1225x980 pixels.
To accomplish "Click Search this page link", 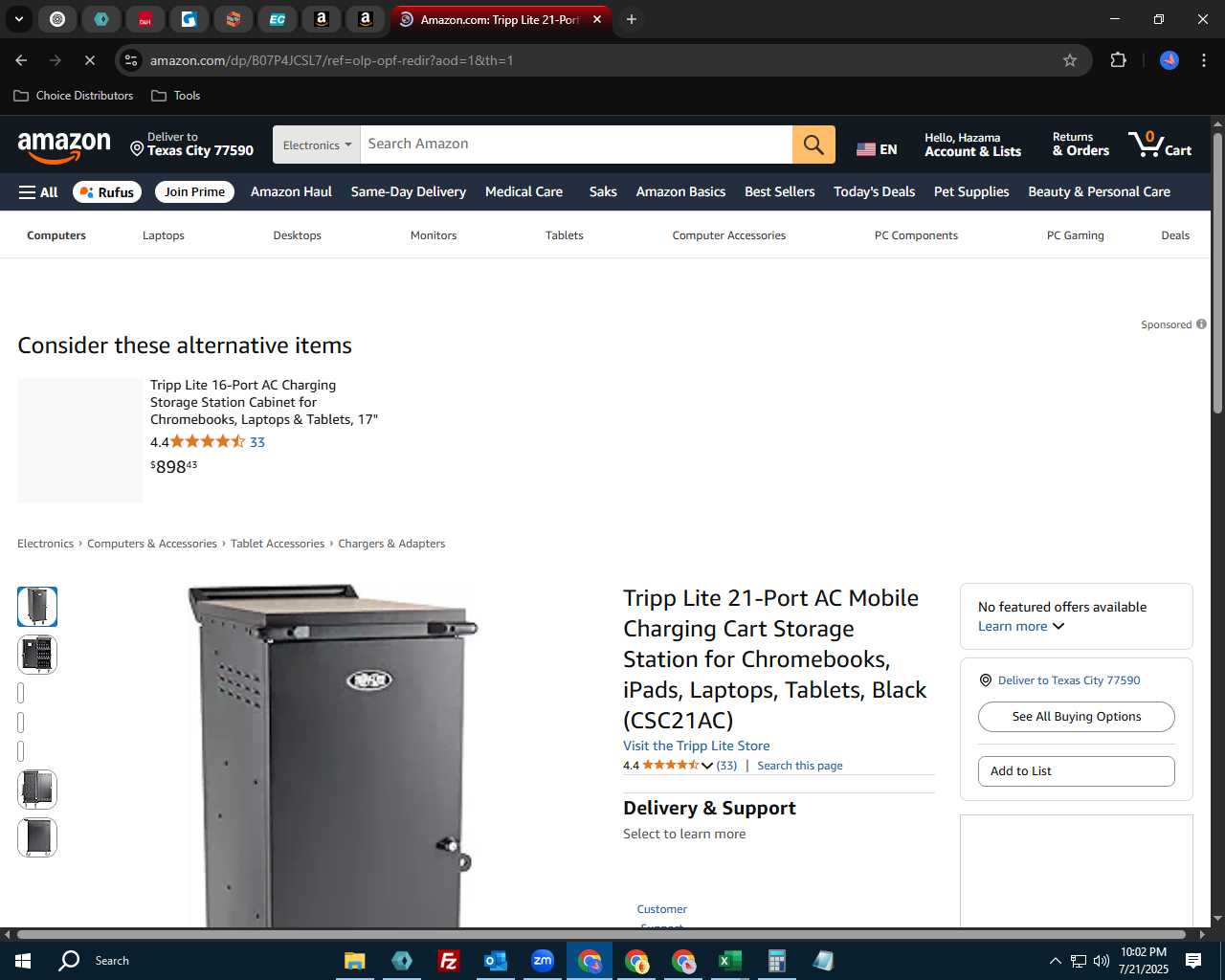I will coord(800,766).
